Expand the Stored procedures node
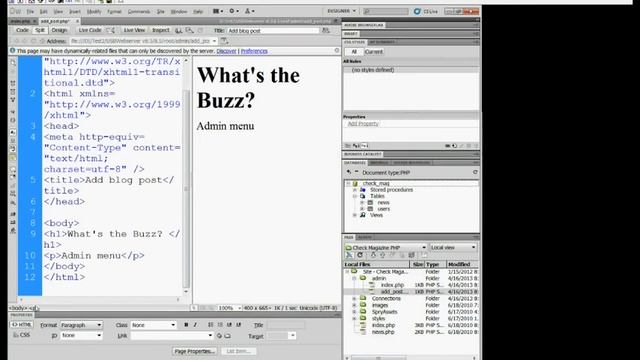This screenshot has height=360, width=640. click(354, 190)
